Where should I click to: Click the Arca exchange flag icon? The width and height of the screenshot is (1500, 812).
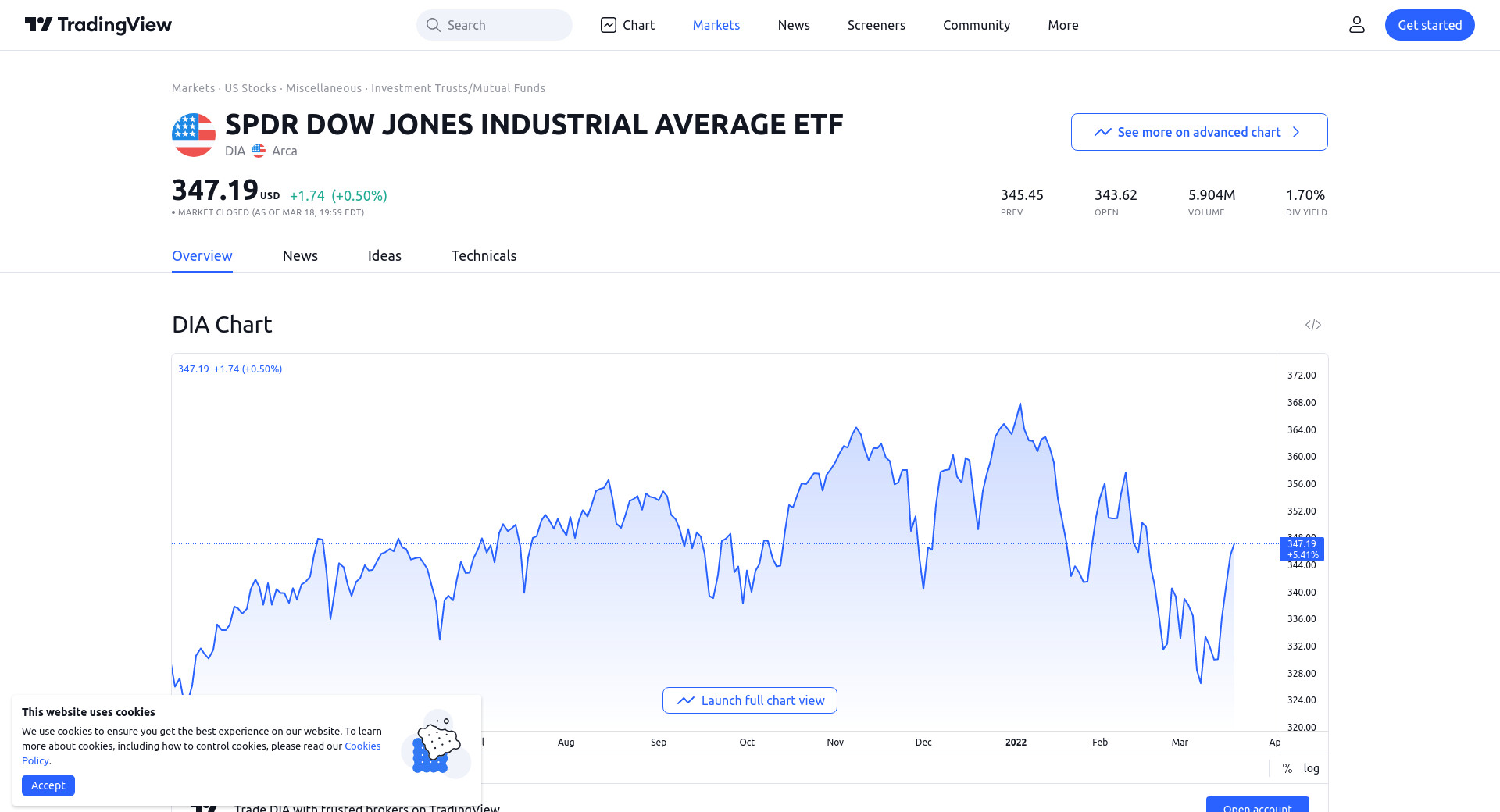(x=259, y=151)
